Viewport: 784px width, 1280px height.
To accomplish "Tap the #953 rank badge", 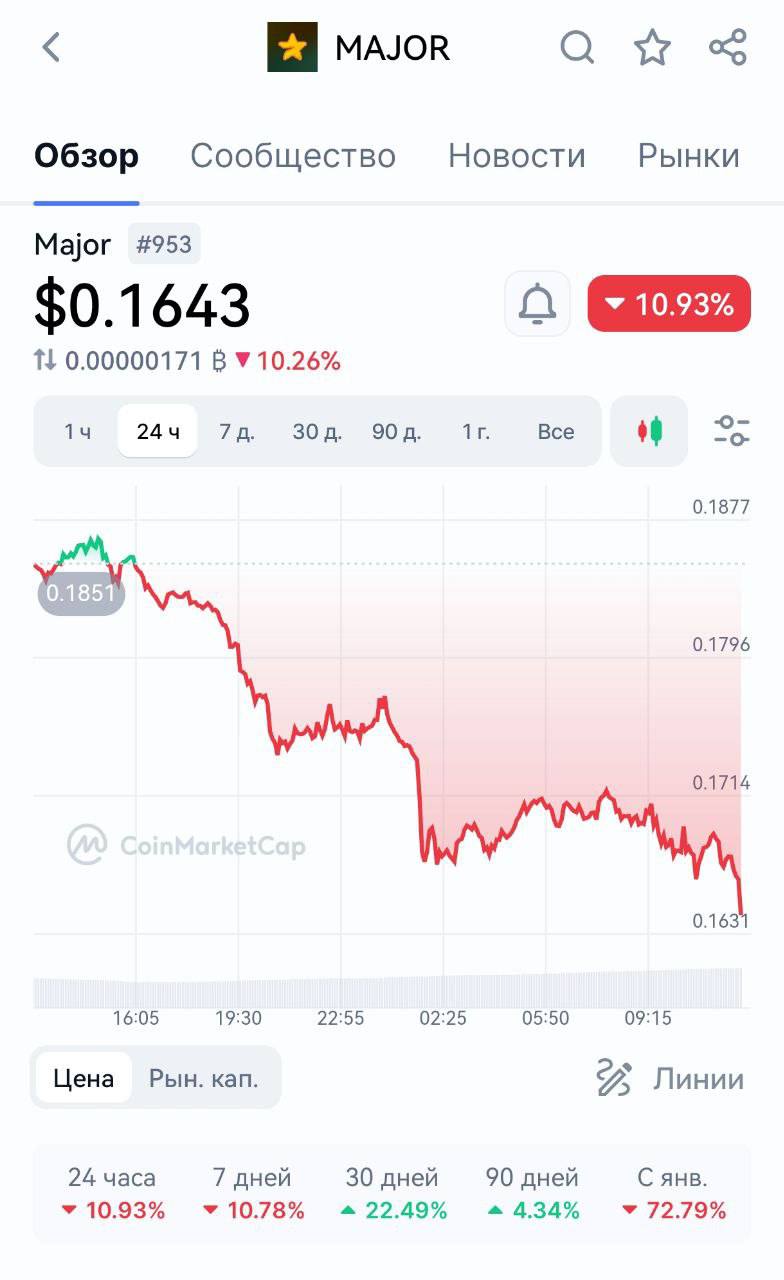I will pos(164,244).
